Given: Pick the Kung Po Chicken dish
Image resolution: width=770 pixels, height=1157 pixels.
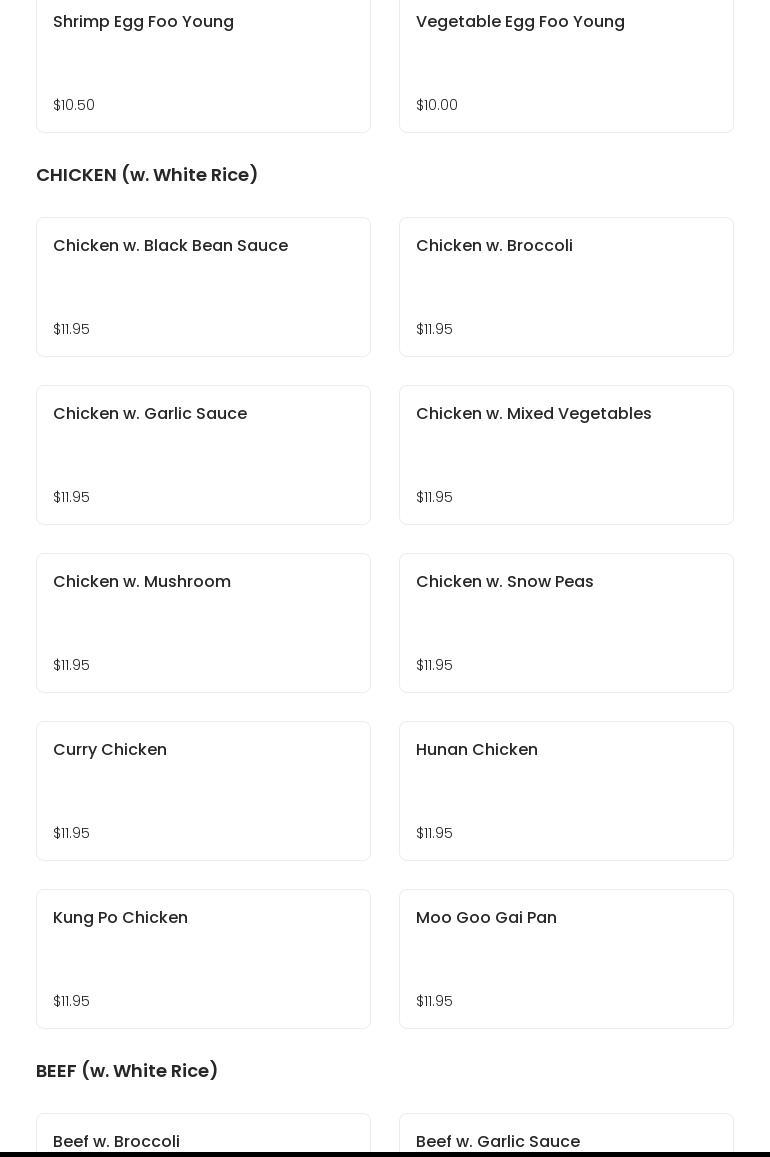Looking at the screenshot, I should 203,959.
